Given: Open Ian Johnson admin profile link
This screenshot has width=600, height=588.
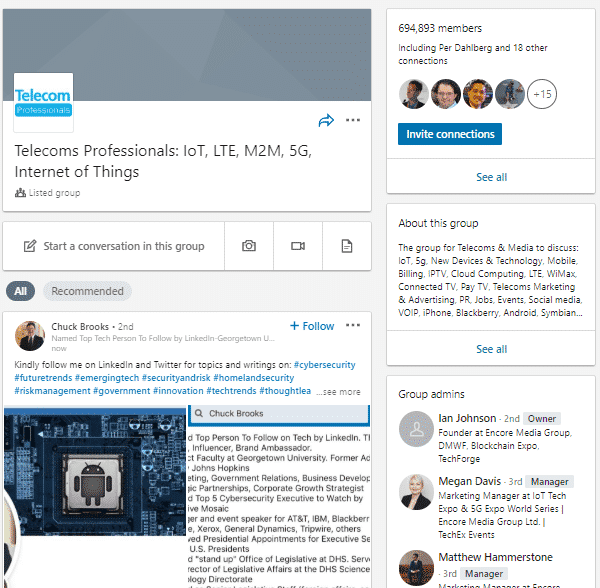Looking at the screenshot, I should 467,418.
